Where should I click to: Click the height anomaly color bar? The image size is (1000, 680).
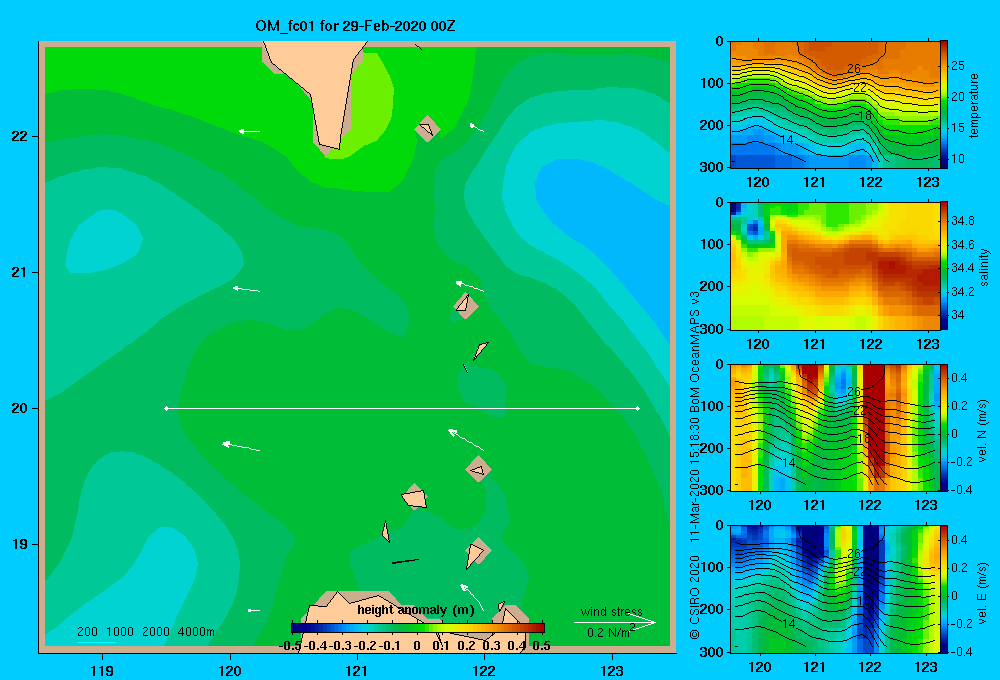[418, 628]
